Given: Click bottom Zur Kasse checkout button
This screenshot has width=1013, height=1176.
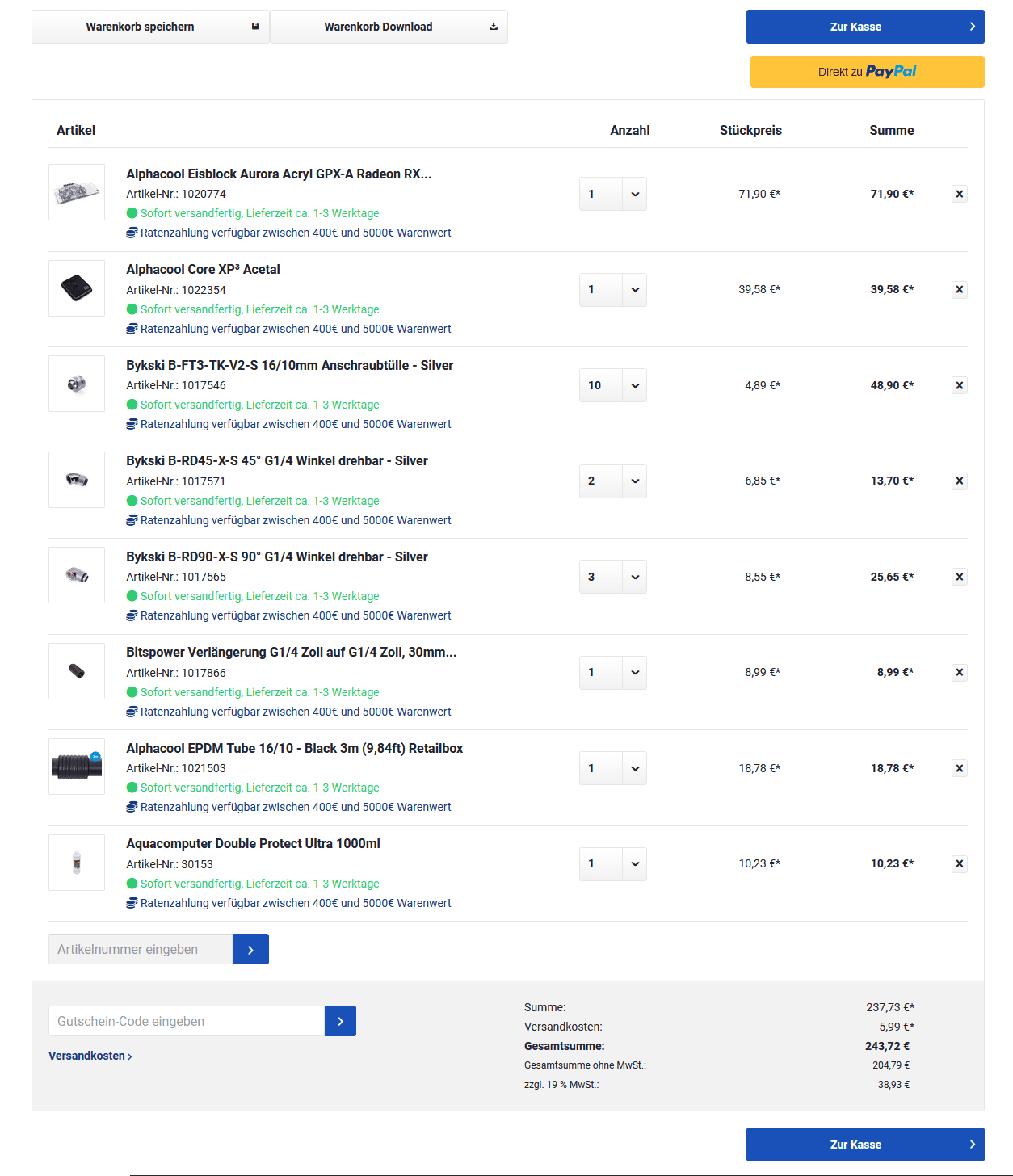Looking at the screenshot, I should click(865, 1144).
